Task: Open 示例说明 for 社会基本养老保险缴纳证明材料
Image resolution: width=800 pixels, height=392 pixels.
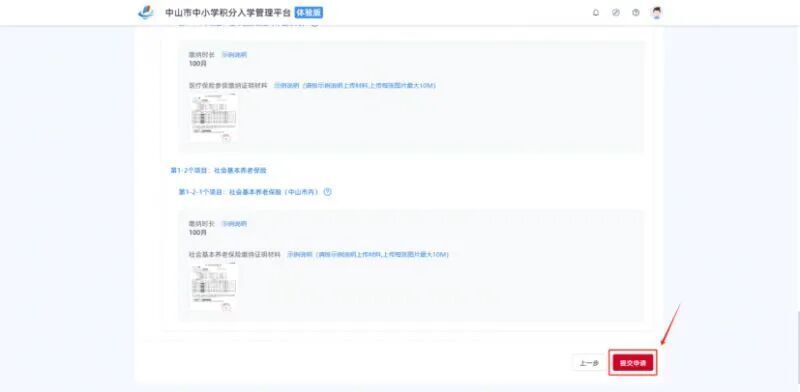Action: coord(300,254)
